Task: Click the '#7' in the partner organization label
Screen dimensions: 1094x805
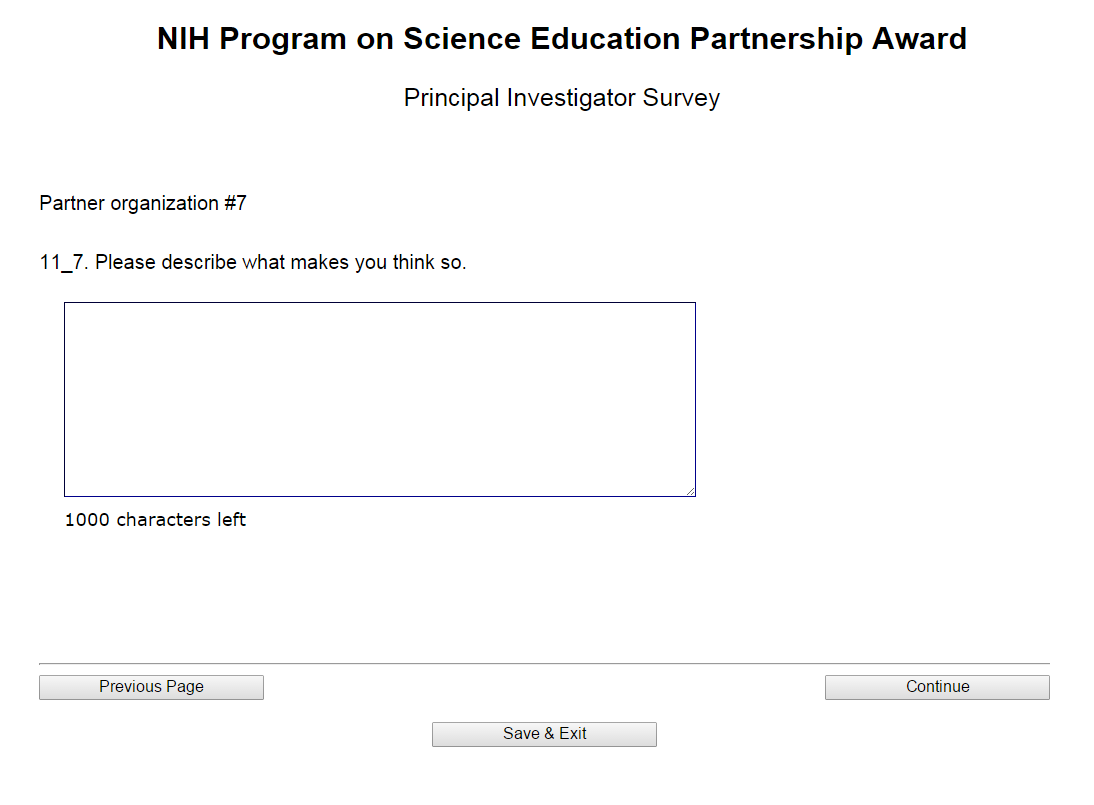Action: pos(235,204)
